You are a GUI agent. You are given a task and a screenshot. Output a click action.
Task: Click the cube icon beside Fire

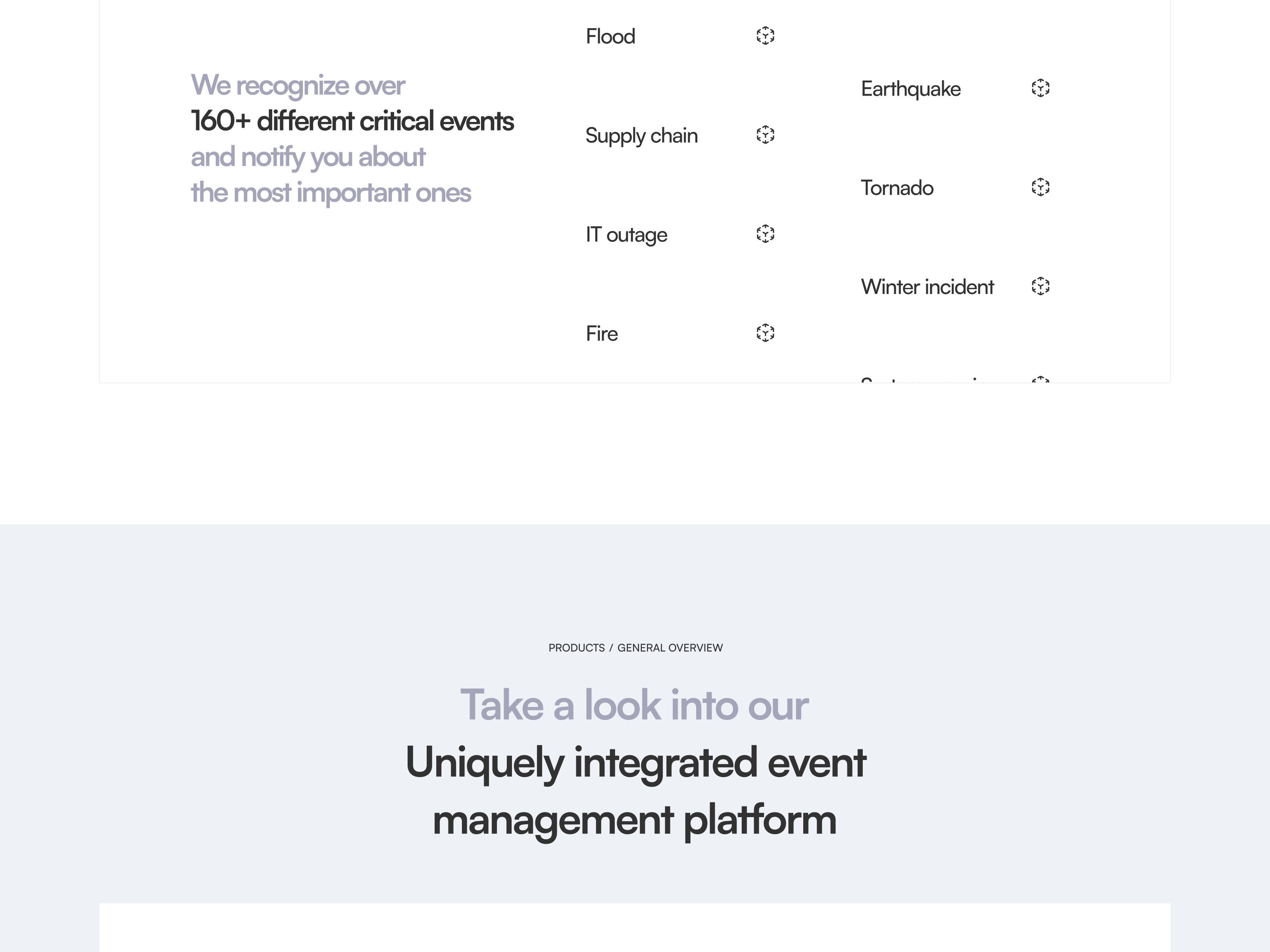coord(765,333)
